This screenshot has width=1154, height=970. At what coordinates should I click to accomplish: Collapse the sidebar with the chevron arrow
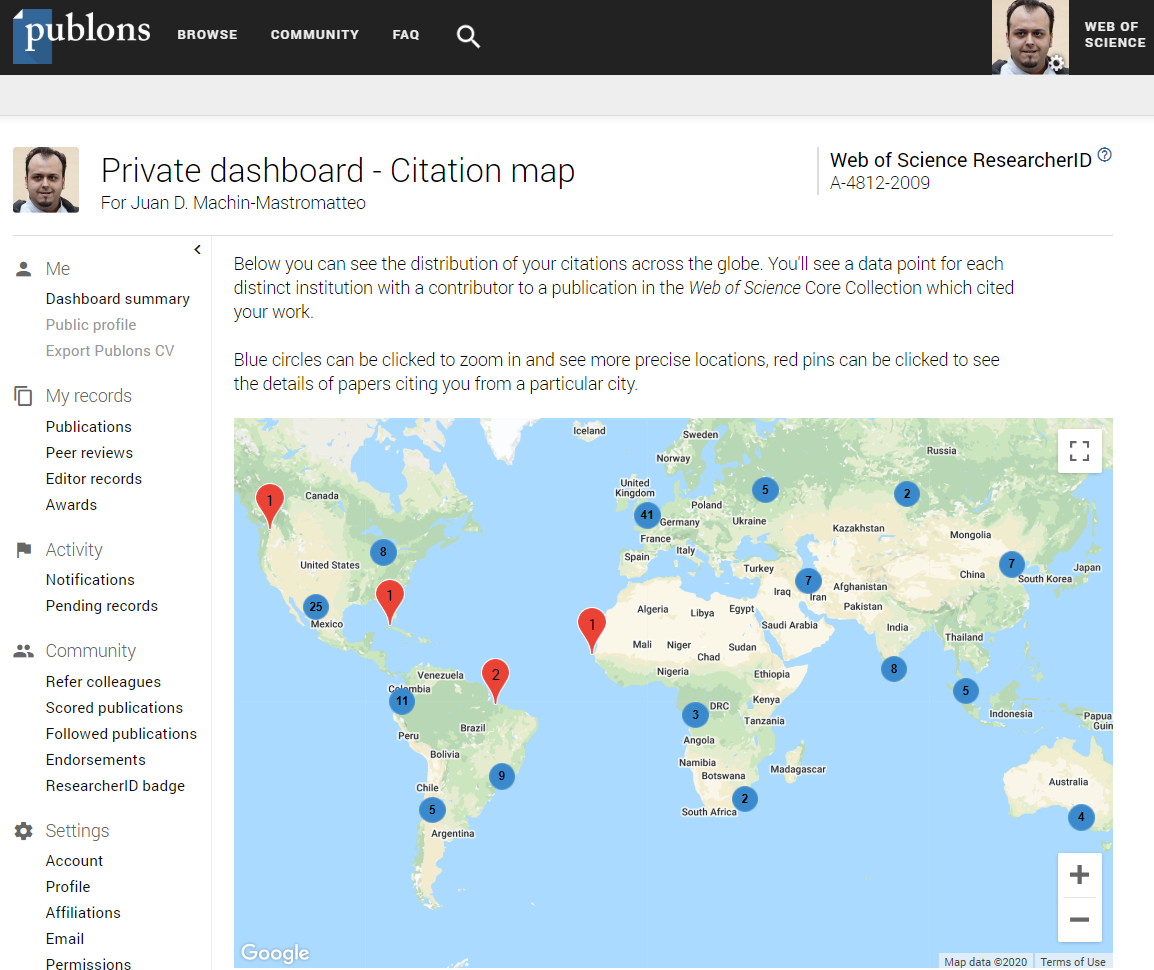pos(197,250)
